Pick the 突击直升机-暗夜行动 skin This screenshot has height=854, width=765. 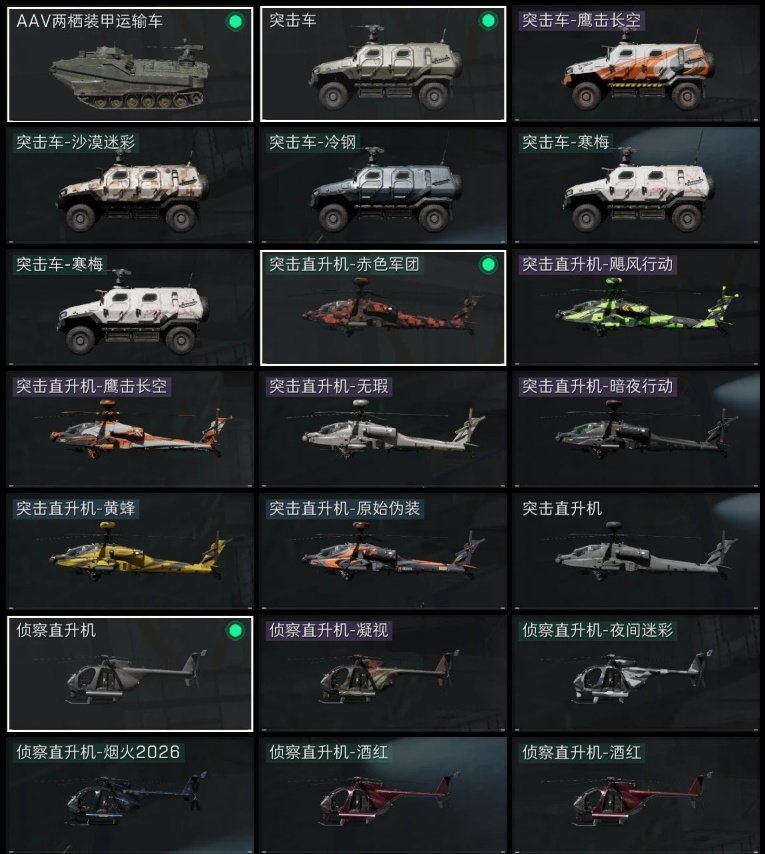point(636,430)
